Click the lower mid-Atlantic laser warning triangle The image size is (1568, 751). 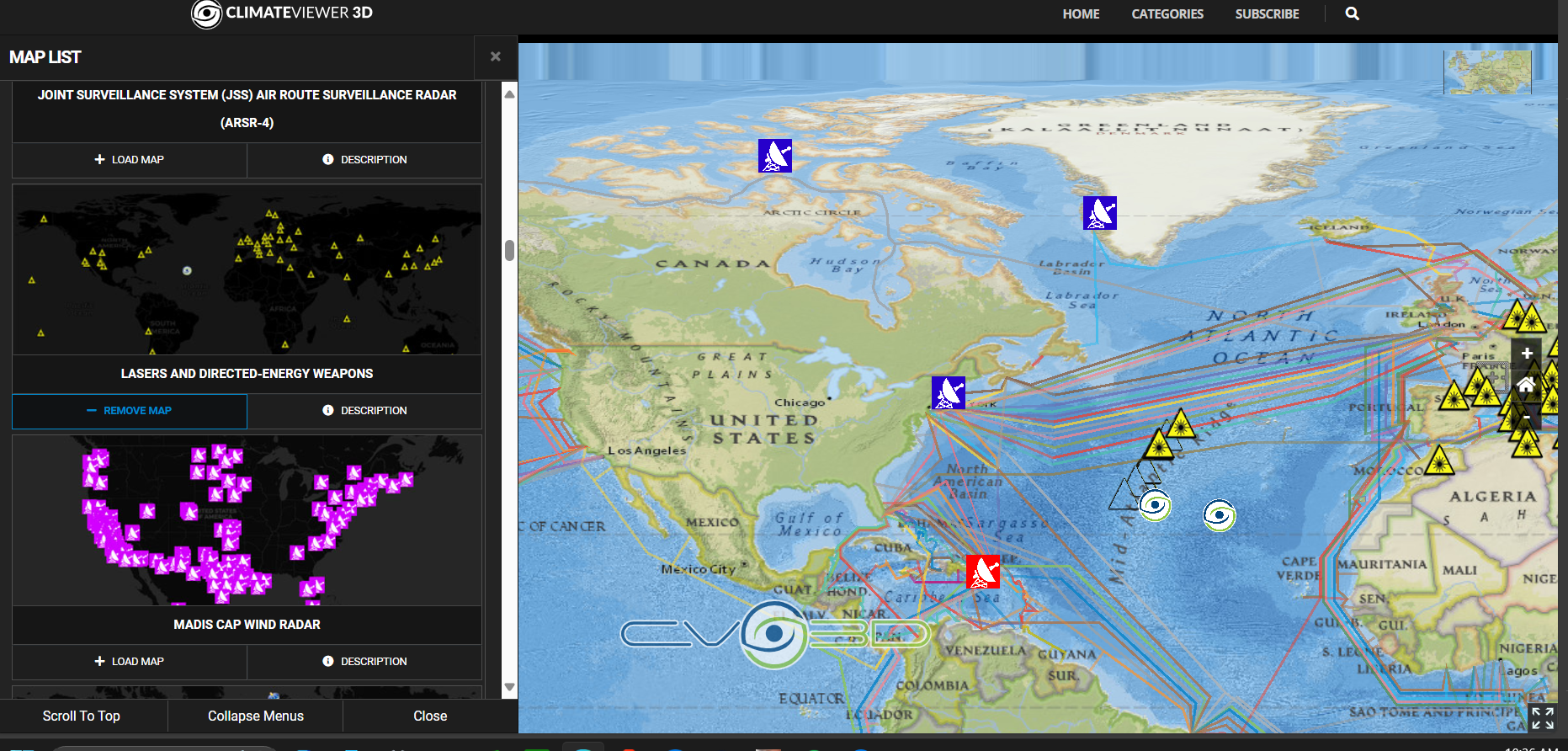[1159, 444]
